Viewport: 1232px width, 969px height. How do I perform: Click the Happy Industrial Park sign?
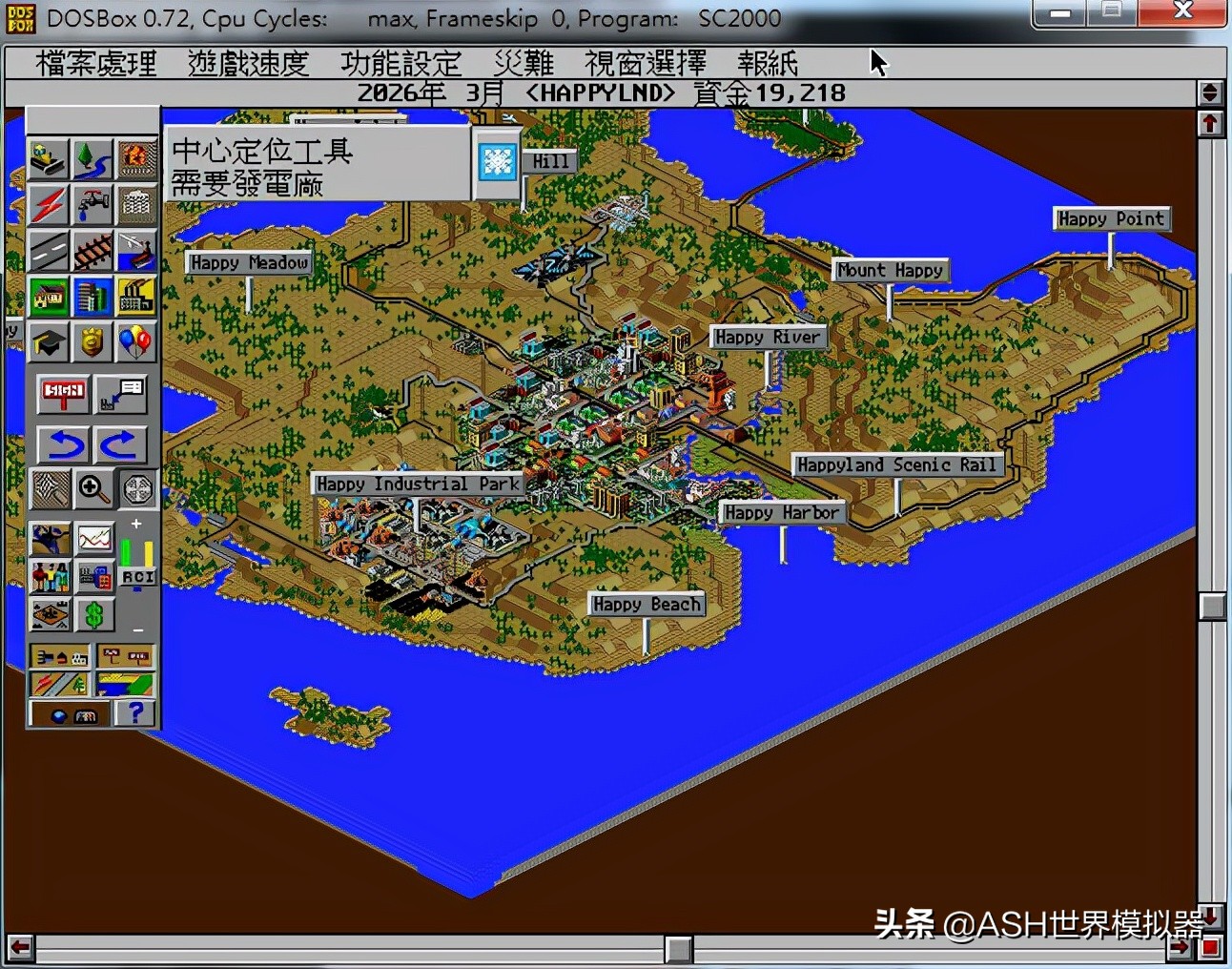coord(419,484)
